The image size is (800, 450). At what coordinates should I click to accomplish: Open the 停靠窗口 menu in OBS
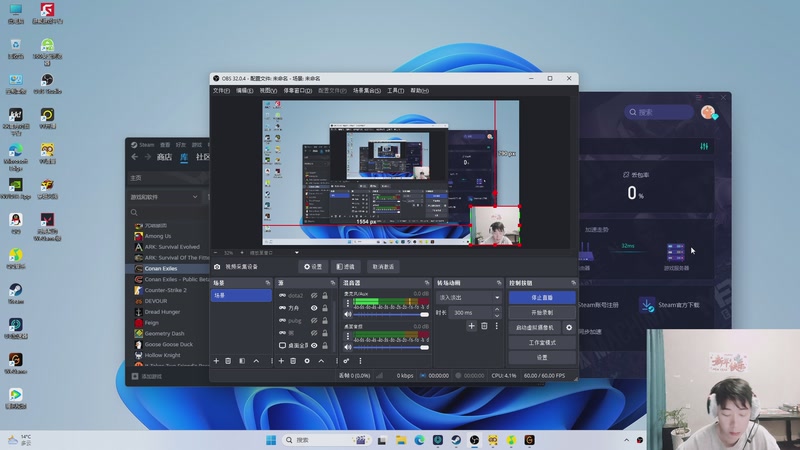point(297,91)
